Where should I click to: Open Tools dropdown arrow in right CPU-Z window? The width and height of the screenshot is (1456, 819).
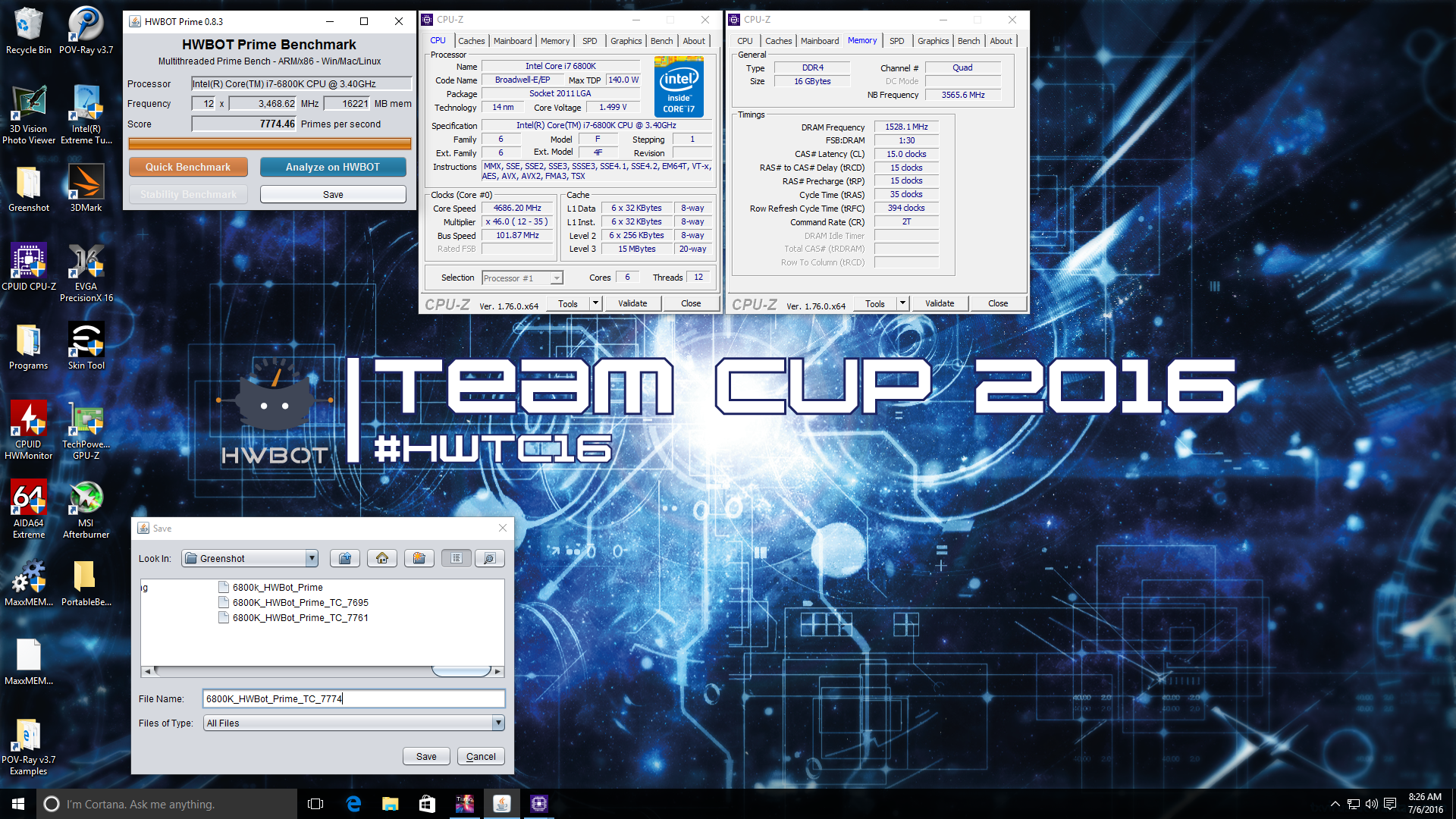pos(902,303)
